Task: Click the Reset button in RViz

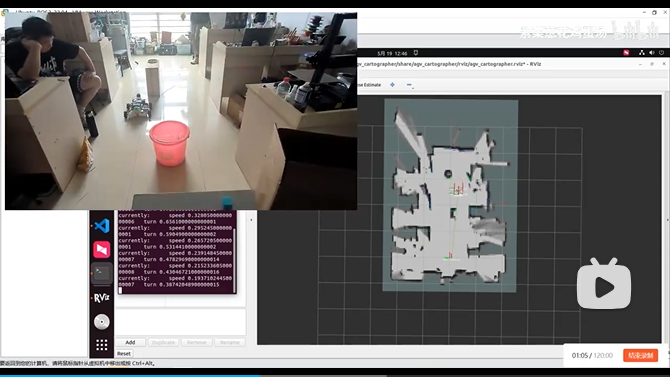Action: (x=124, y=353)
